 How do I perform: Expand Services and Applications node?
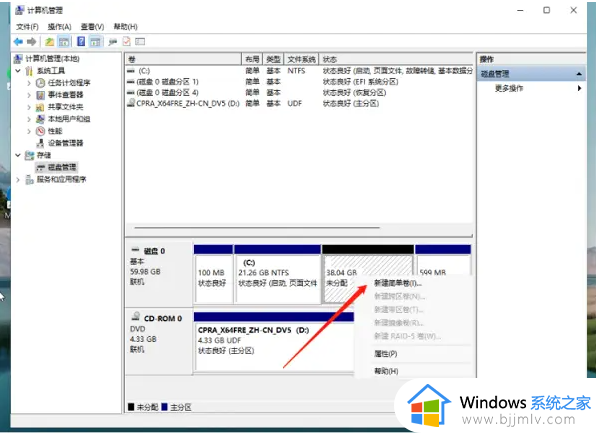pos(18,179)
